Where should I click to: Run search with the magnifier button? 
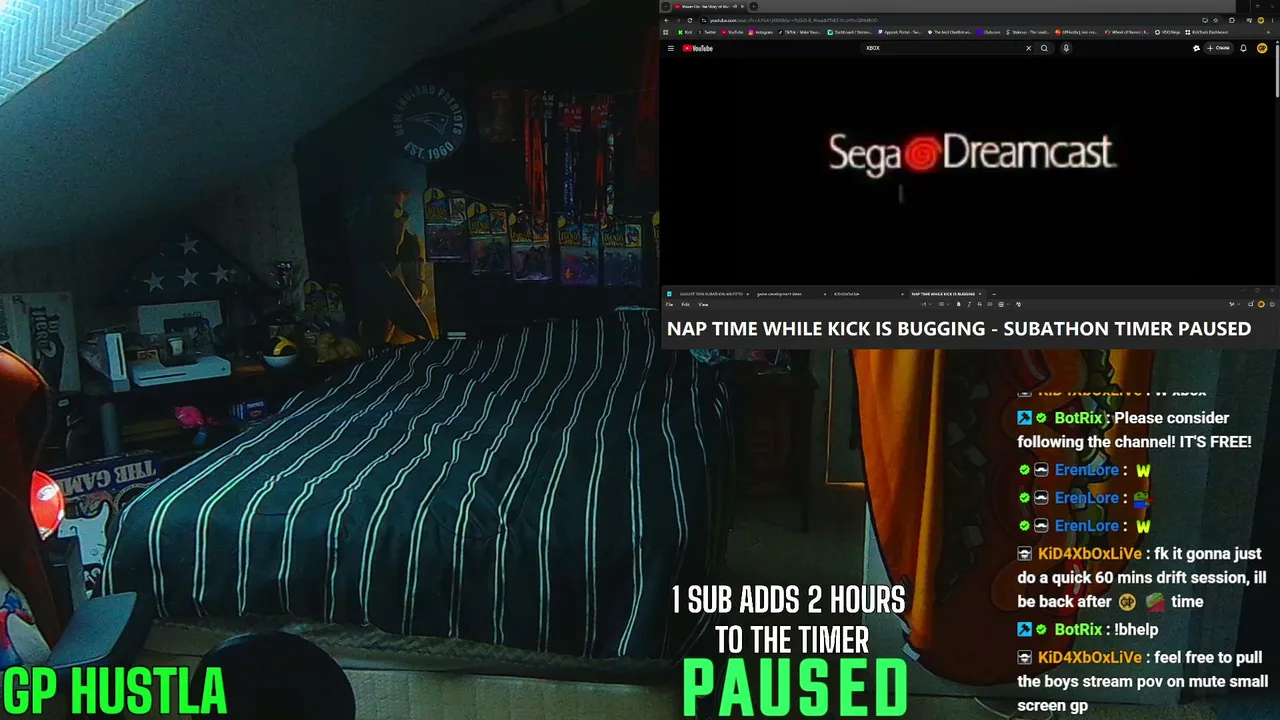pyautogui.click(x=1045, y=48)
